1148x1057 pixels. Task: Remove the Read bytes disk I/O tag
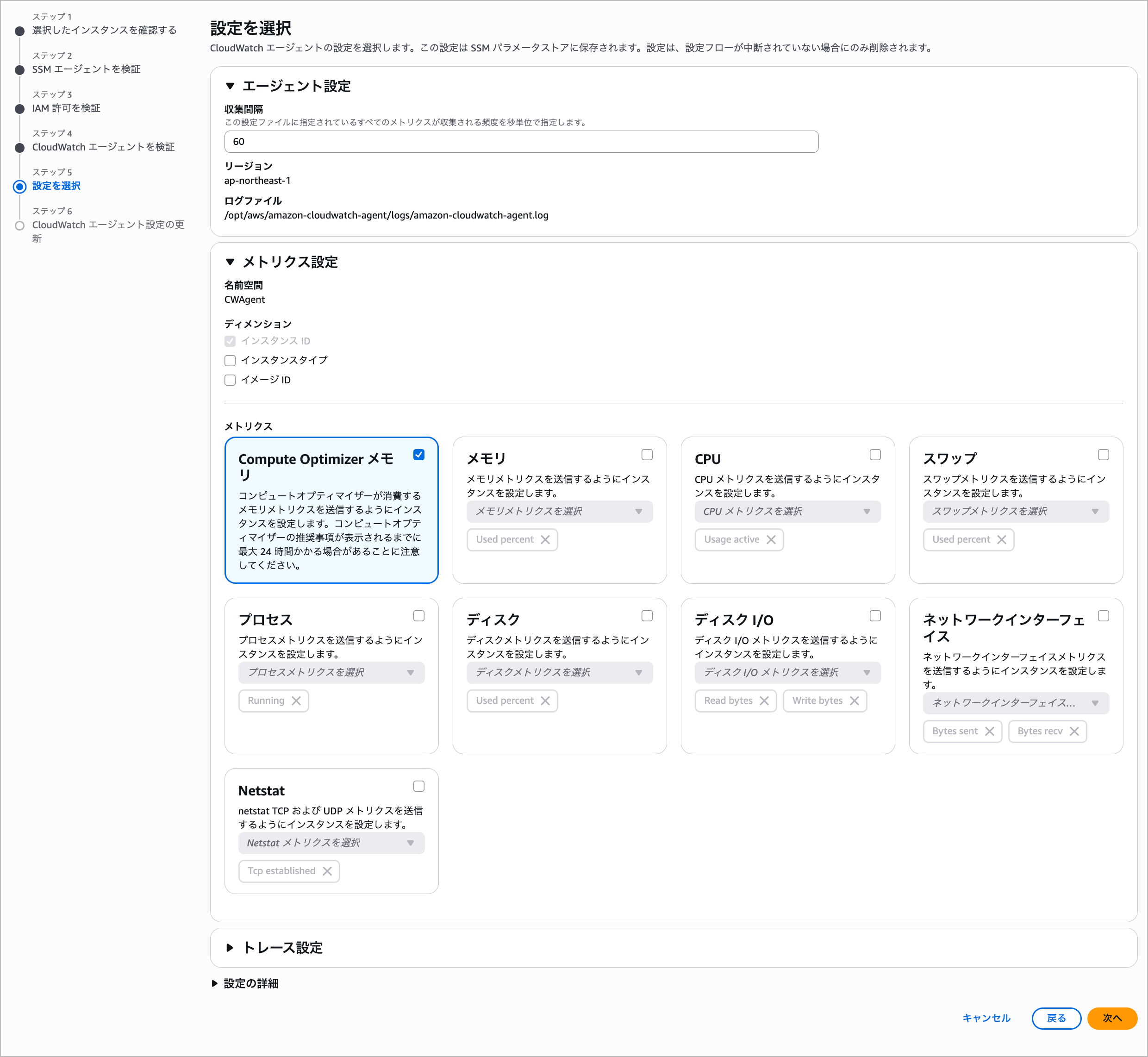point(764,700)
